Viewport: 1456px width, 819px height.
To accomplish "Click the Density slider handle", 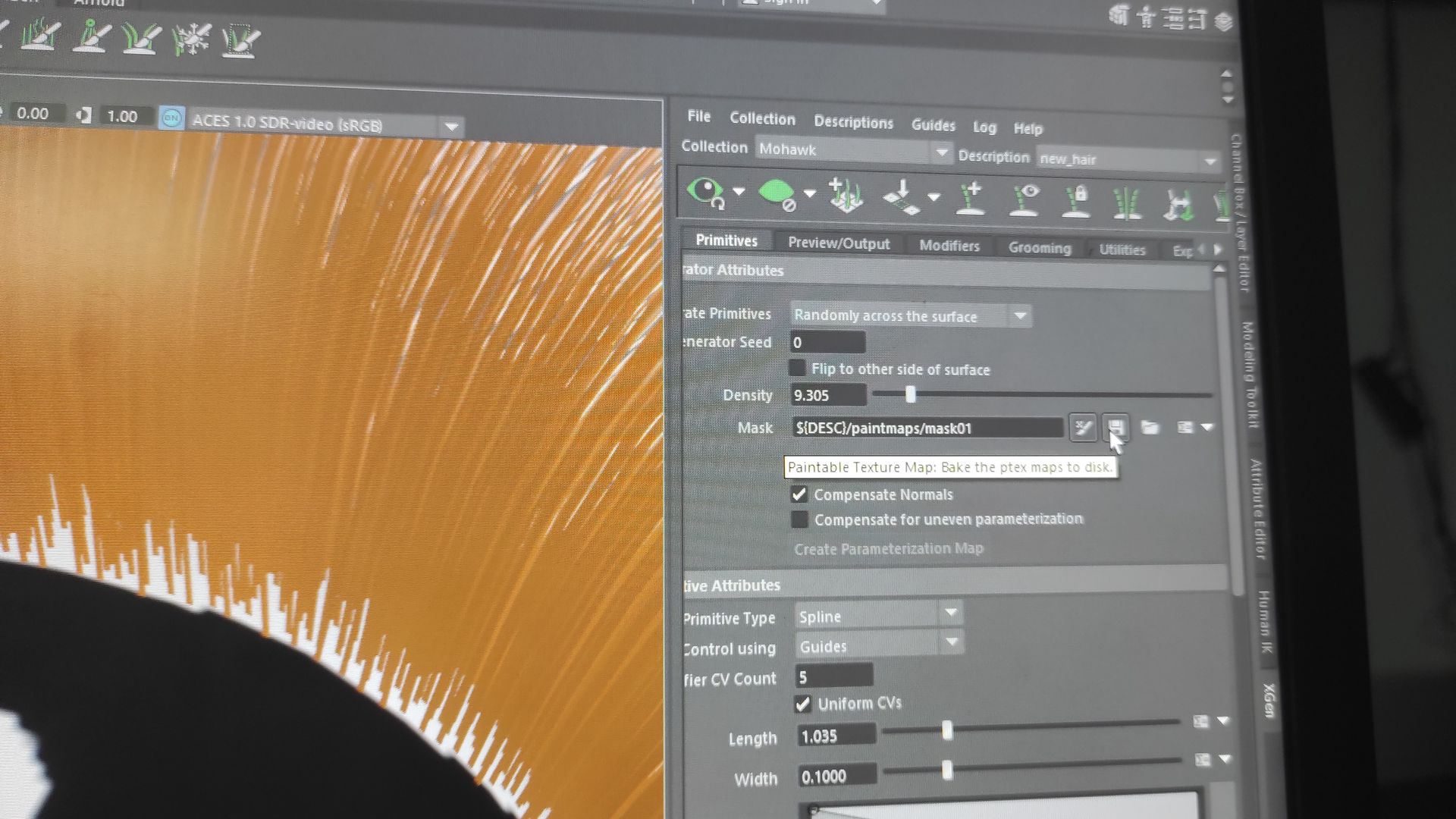I will pos(911,394).
